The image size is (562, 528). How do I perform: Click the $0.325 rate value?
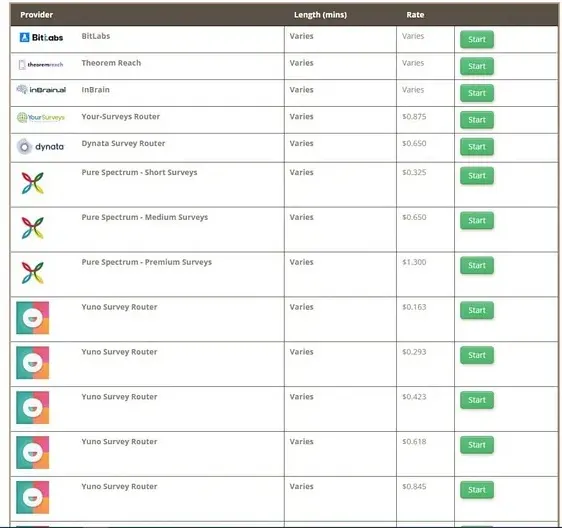coord(414,173)
